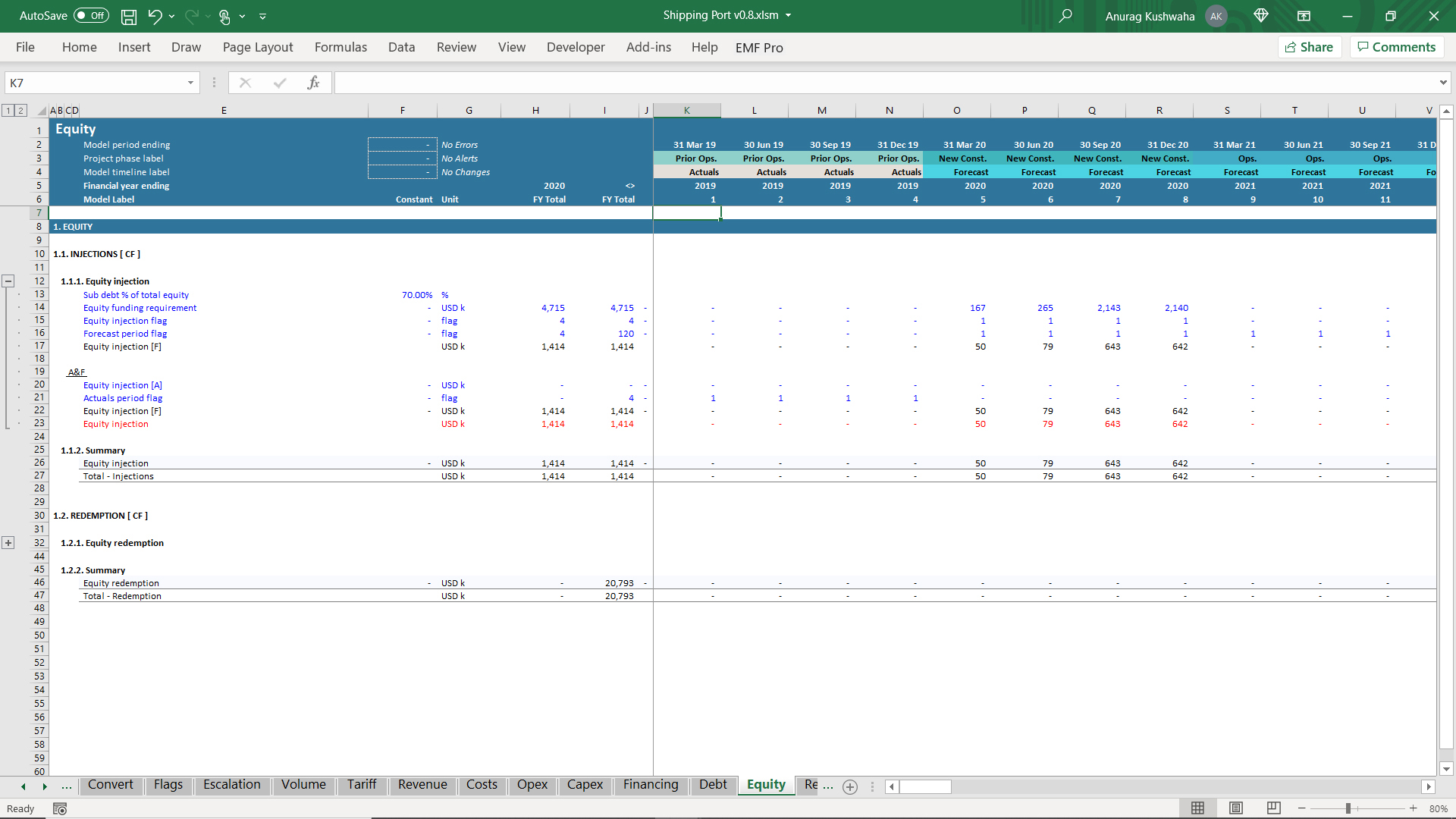Image resolution: width=1456 pixels, height=819 pixels.
Task: Click the Insert Function fx icon
Action: (x=313, y=83)
